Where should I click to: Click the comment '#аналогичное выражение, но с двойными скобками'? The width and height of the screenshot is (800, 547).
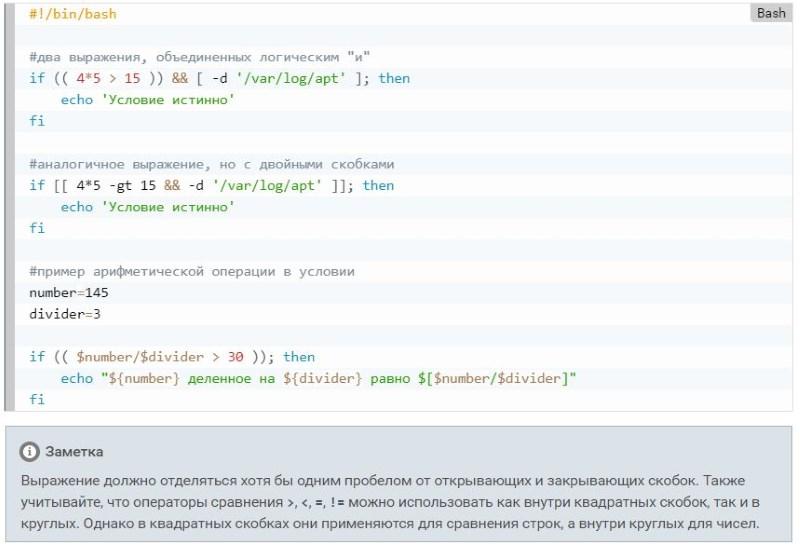click(x=212, y=164)
